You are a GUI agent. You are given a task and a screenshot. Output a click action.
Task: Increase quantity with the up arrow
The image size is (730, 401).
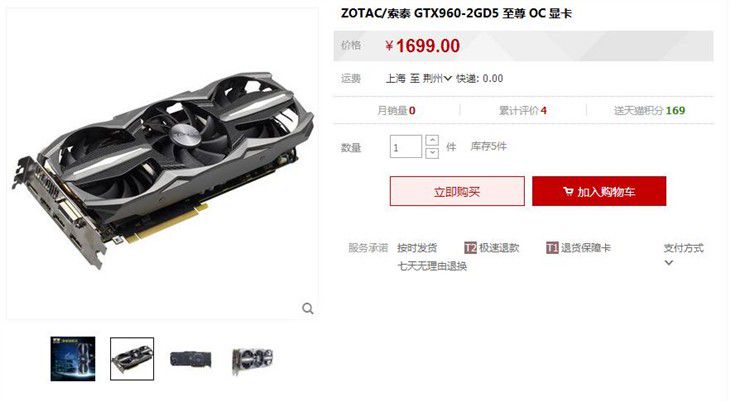point(432,141)
